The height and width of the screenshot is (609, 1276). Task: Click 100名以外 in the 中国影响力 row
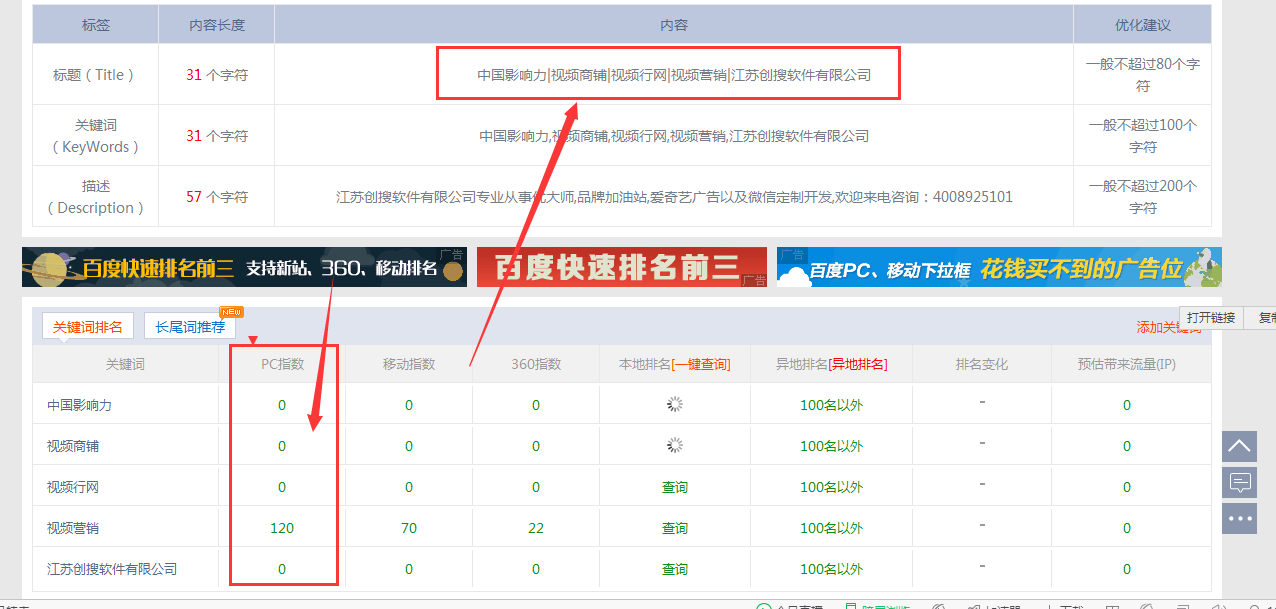coord(832,405)
